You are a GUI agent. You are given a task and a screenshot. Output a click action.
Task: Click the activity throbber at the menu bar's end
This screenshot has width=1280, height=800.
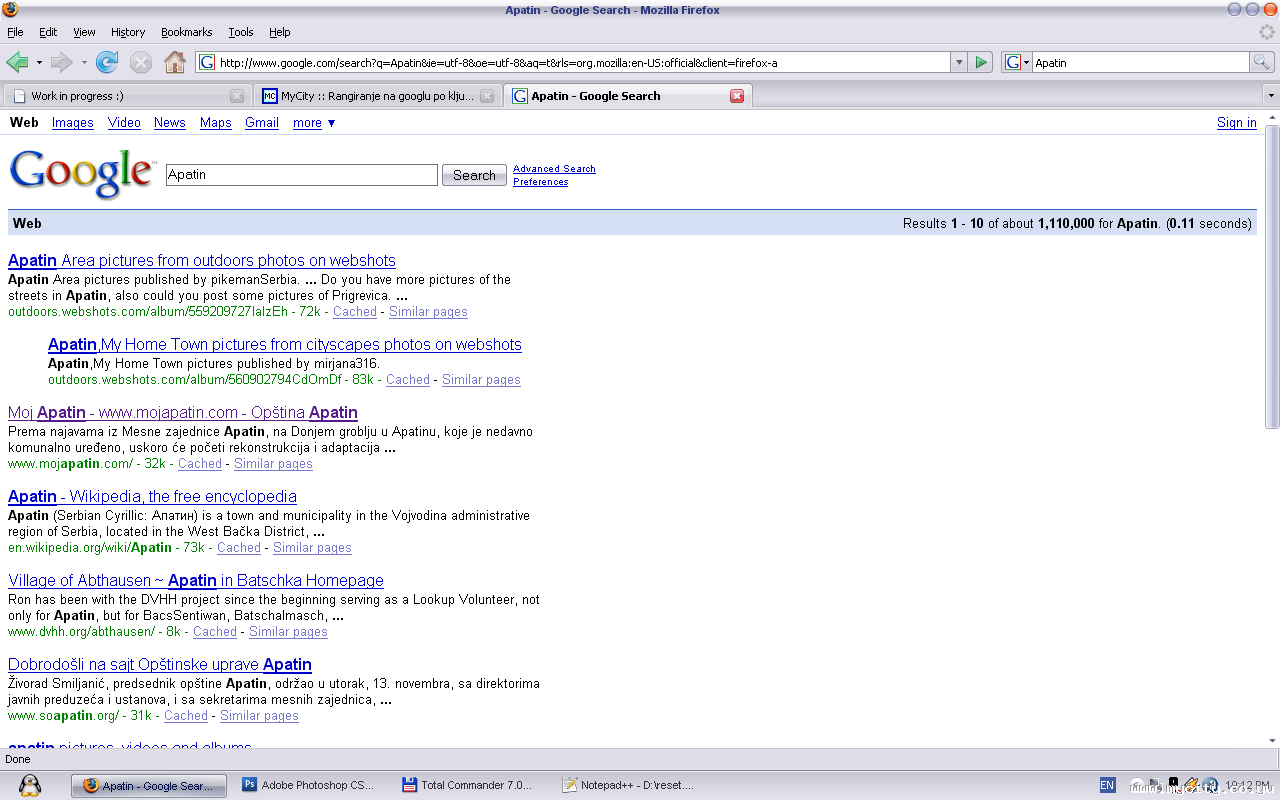[1267, 32]
